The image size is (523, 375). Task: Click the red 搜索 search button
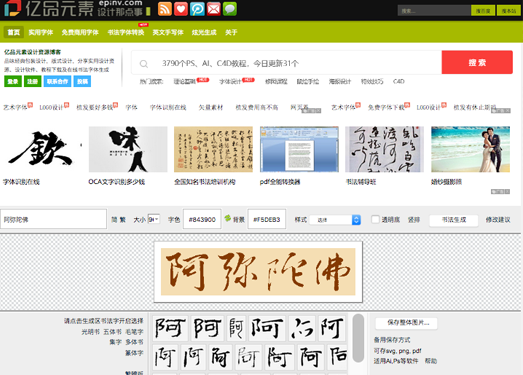[x=477, y=62]
